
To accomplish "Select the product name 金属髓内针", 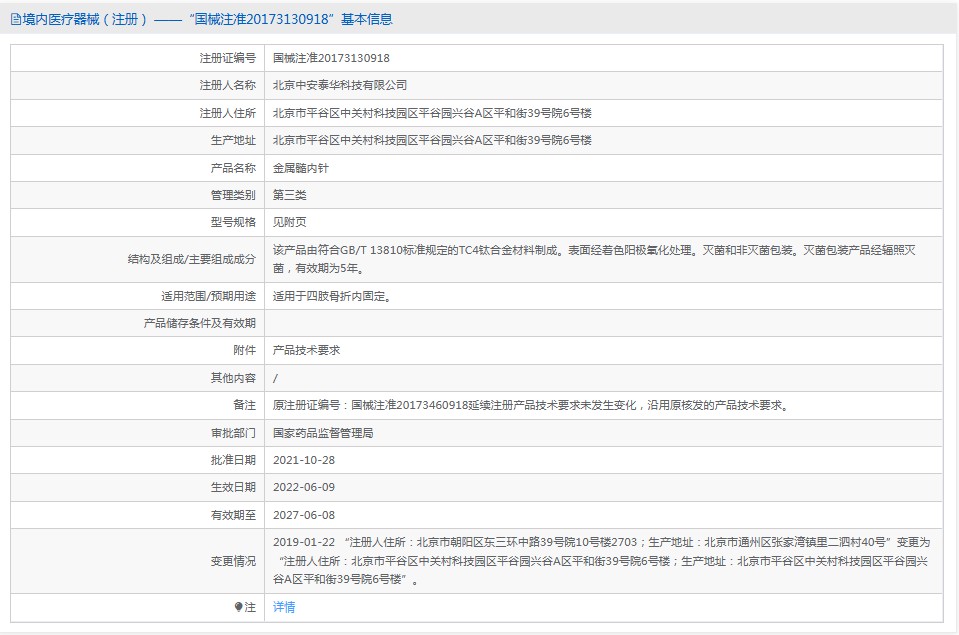I will pyautogui.click(x=301, y=168).
